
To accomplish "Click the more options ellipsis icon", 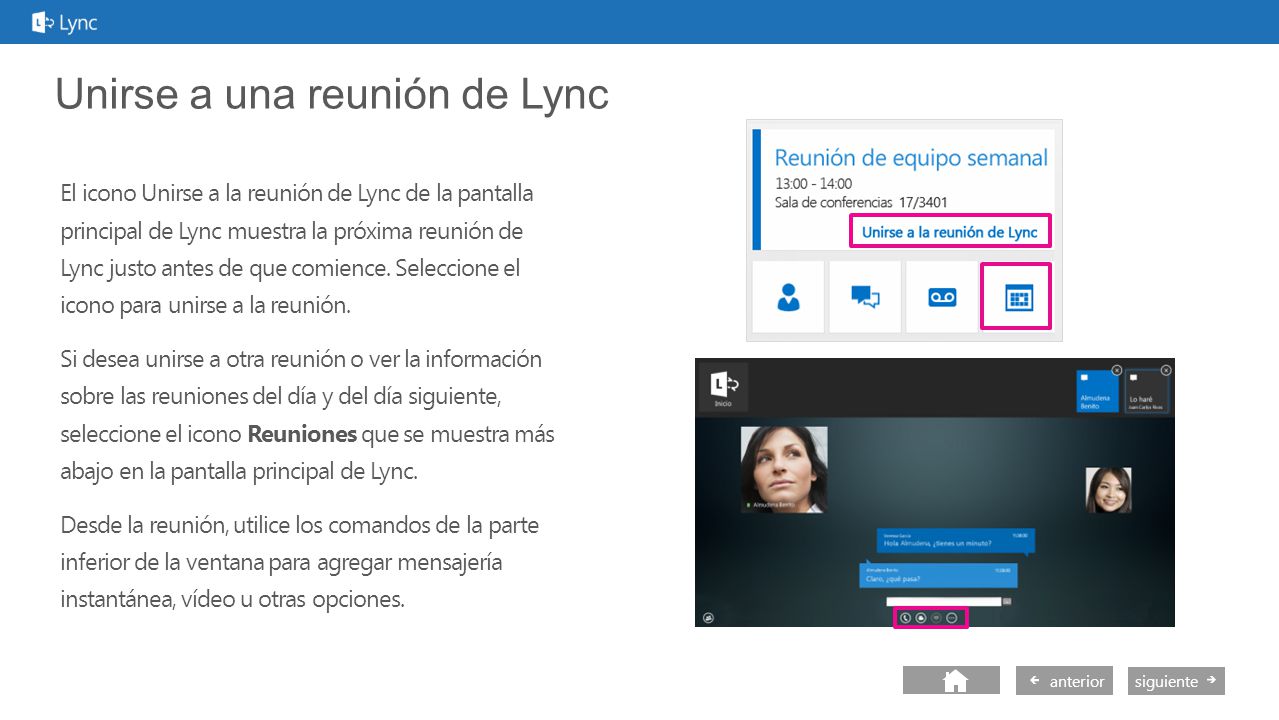I will 951,618.
